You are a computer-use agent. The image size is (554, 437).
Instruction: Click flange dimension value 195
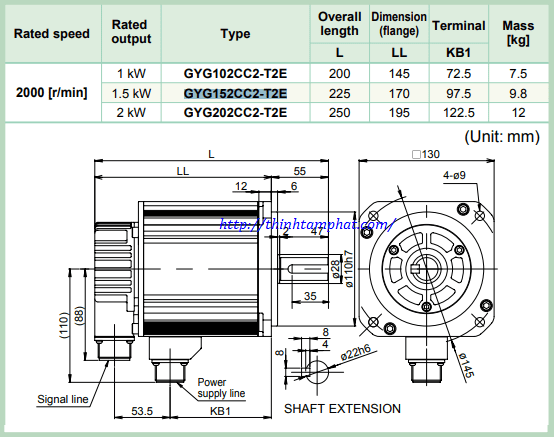pyautogui.click(x=399, y=113)
